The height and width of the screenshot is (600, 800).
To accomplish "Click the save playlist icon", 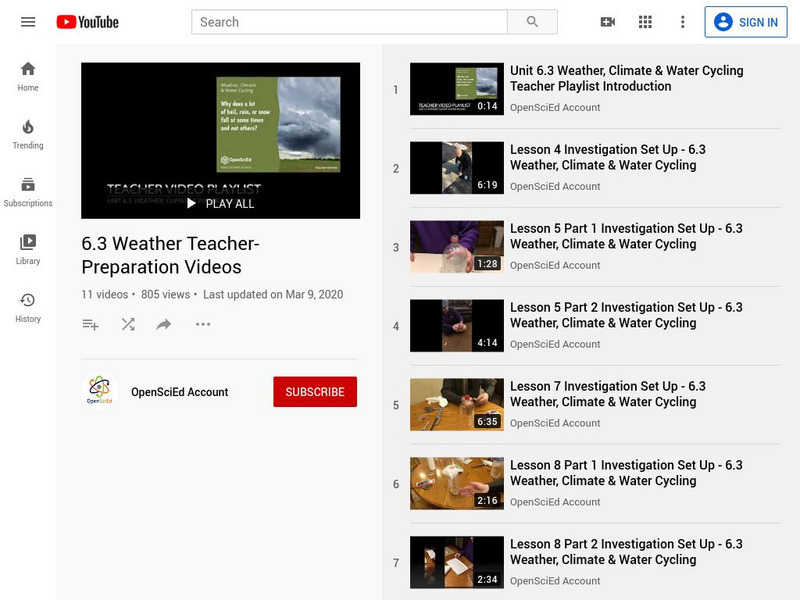I will (x=90, y=324).
